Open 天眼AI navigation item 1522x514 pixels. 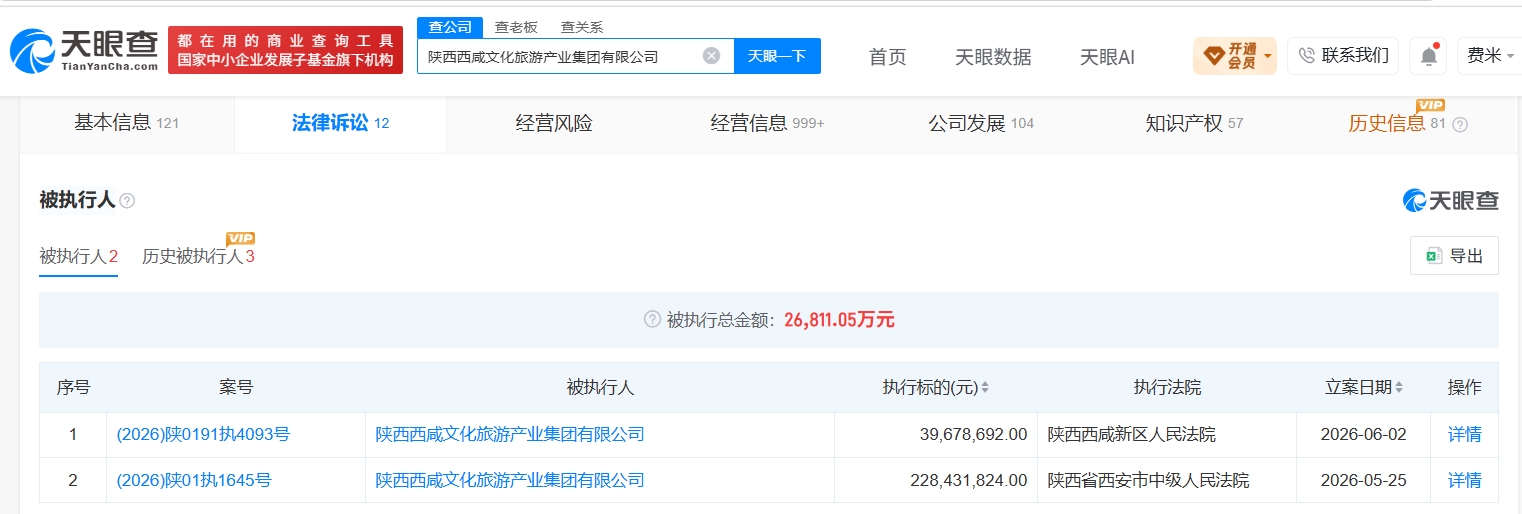pos(1107,57)
